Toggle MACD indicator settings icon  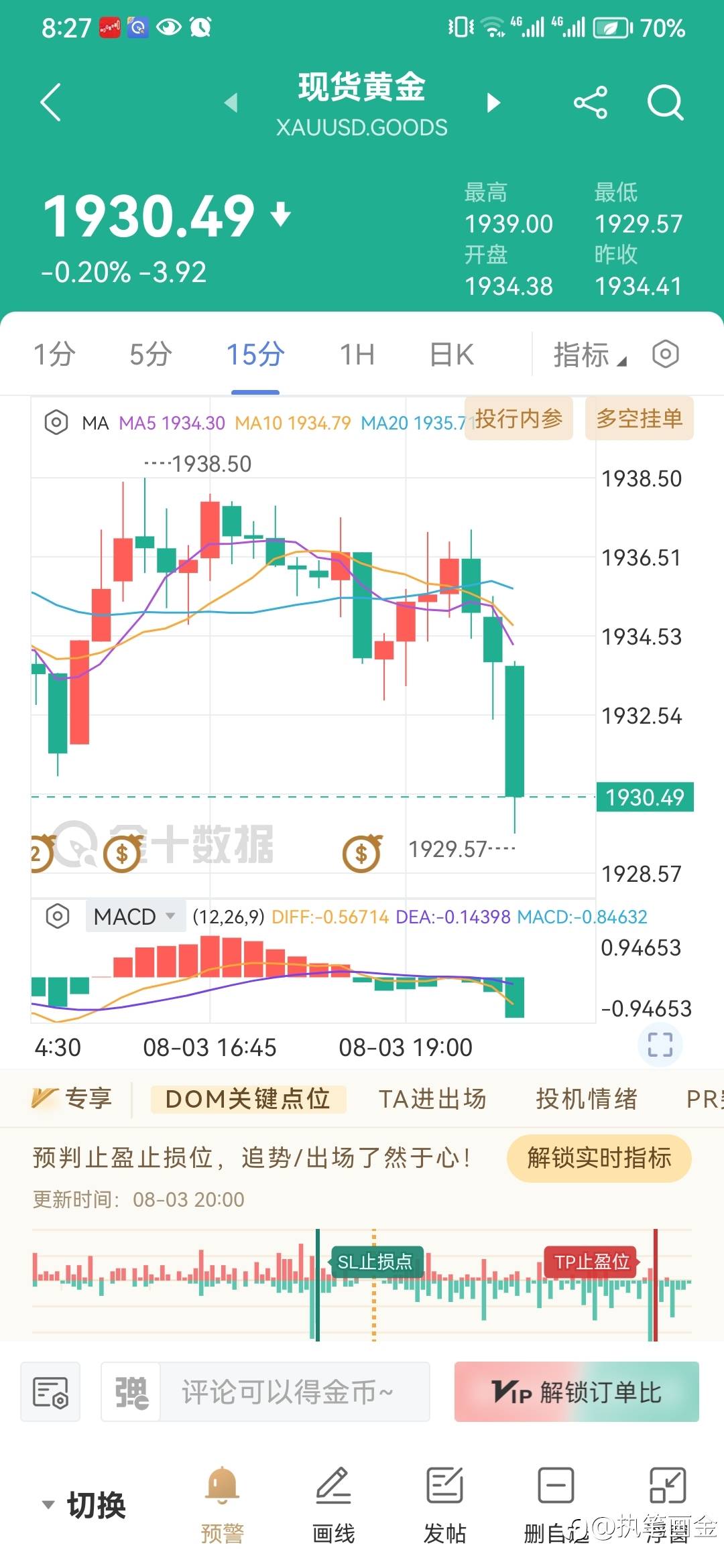pos(58,916)
